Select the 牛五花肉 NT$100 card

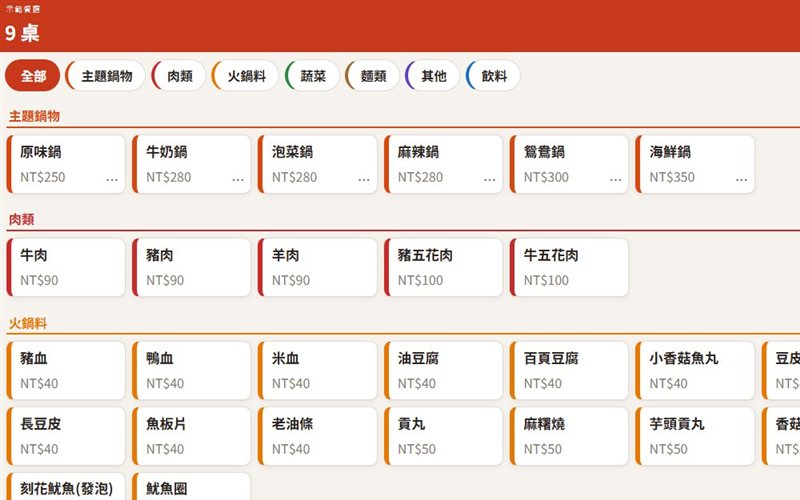click(x=569, y=267)
